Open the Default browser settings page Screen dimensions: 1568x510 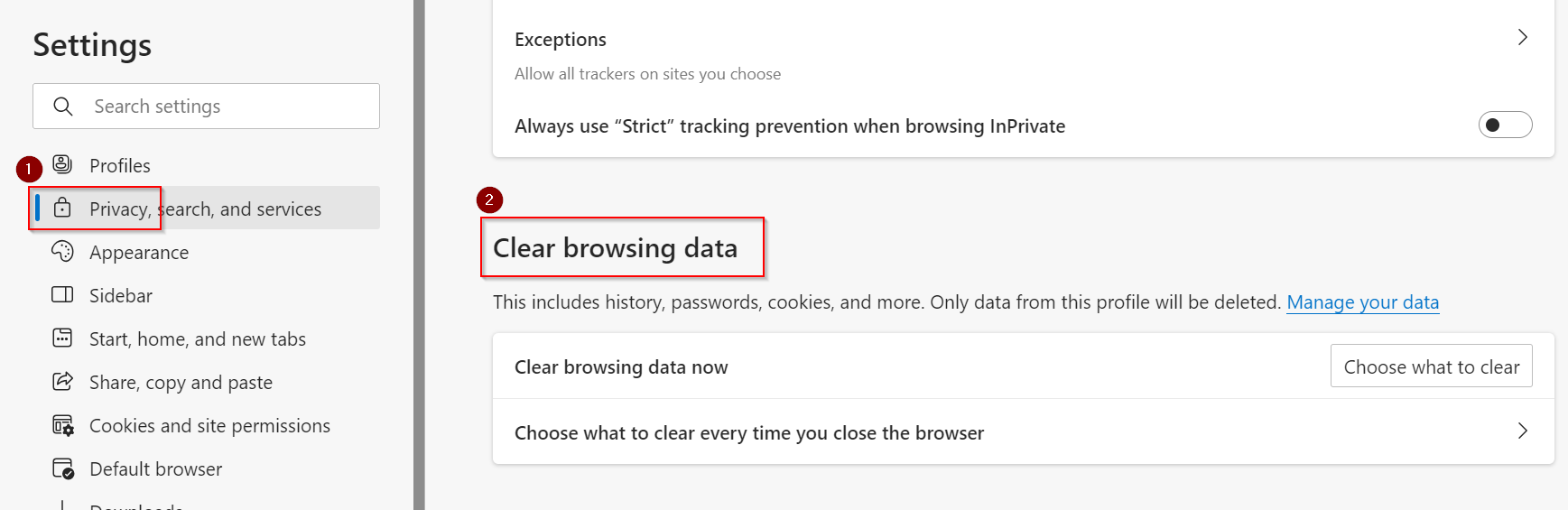155,469
